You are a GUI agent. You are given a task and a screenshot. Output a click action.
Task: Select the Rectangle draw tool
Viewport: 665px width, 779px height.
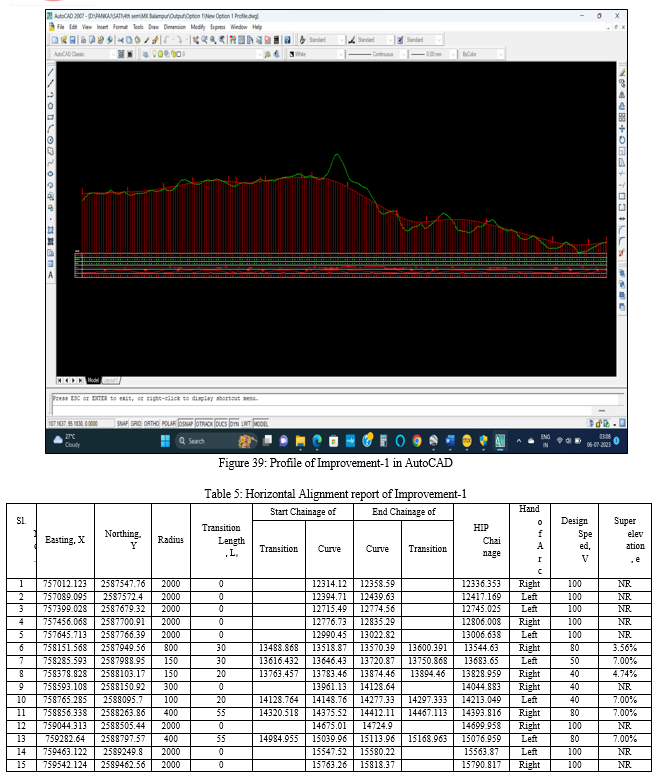tap(51, 118)
